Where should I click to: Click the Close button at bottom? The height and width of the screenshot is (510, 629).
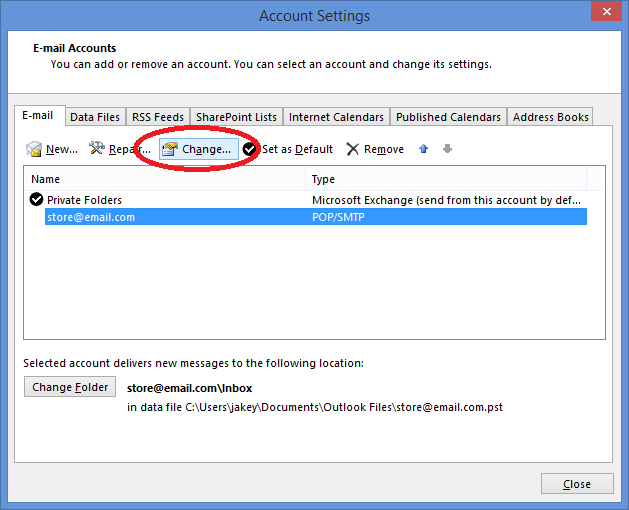[x=577, y=484]
